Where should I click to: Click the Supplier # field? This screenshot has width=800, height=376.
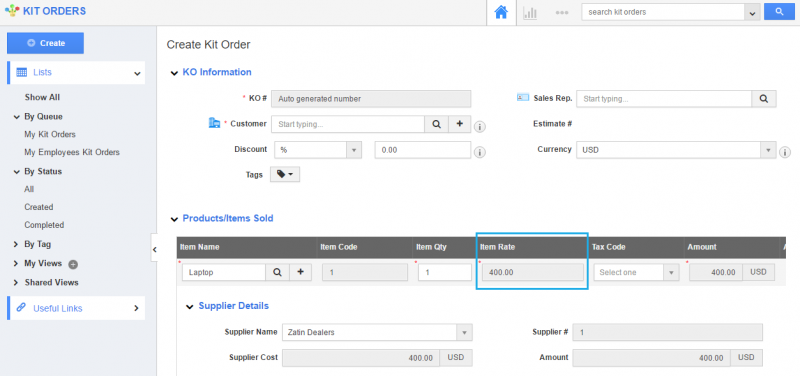coord(667,332)
